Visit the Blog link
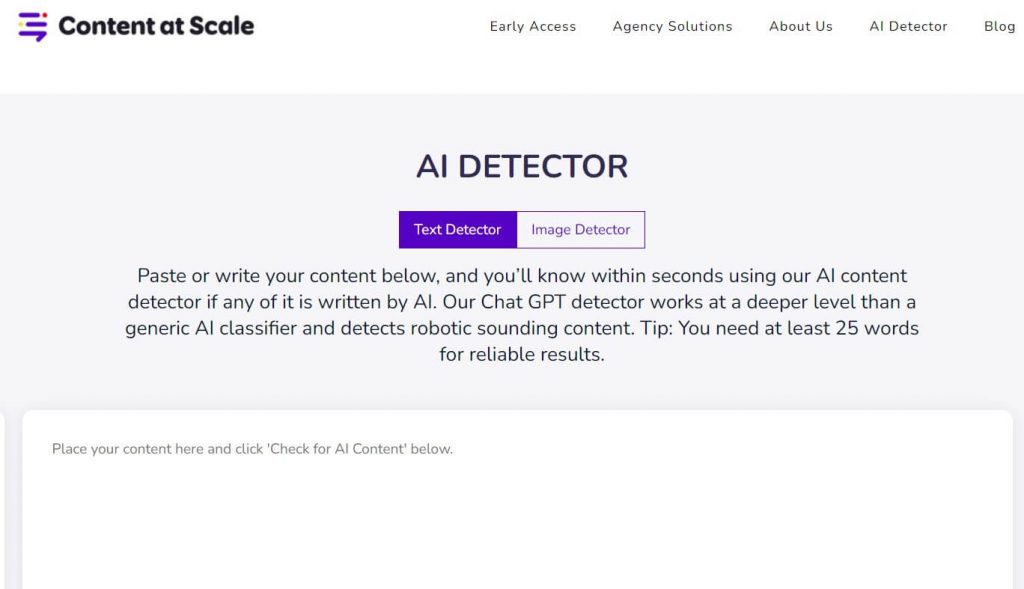This screenshot has width=1024, height=589. click(x=999, y=27)
